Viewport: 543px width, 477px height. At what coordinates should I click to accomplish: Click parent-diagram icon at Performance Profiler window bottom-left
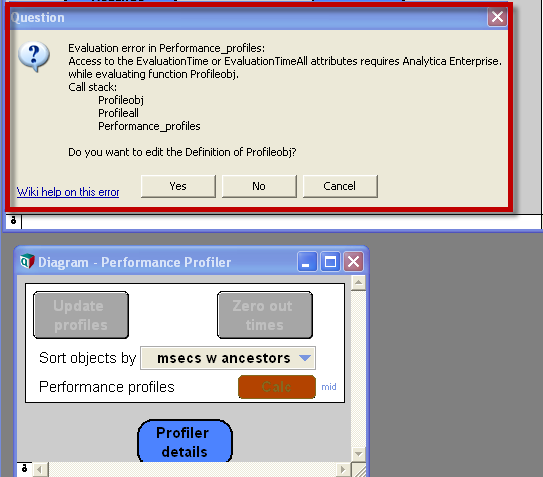coord(24,469)
